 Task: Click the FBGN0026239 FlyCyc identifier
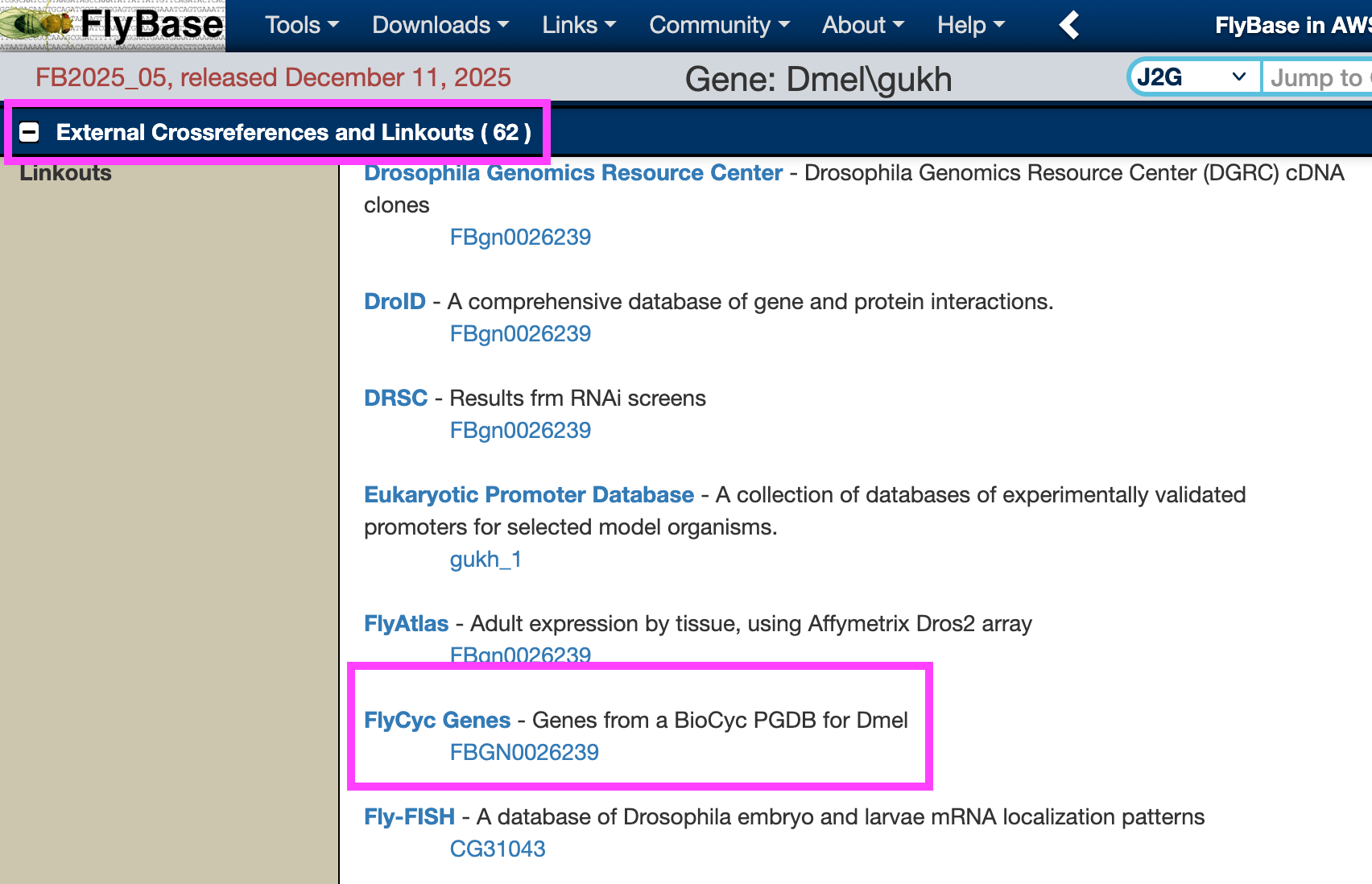point(524,753)
